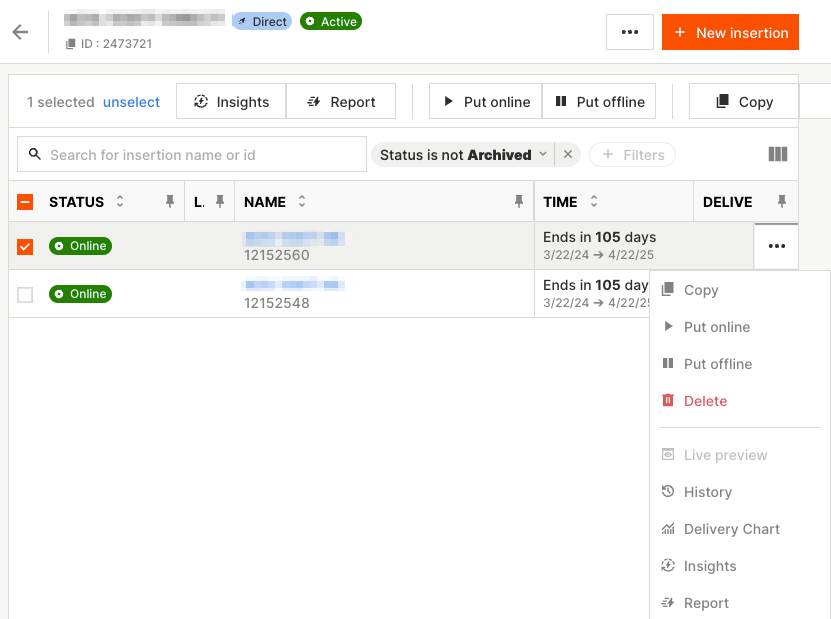Uncheck the first insertion row checkbox
This screenshot has width=831, height=619.
tap(26, 246)
